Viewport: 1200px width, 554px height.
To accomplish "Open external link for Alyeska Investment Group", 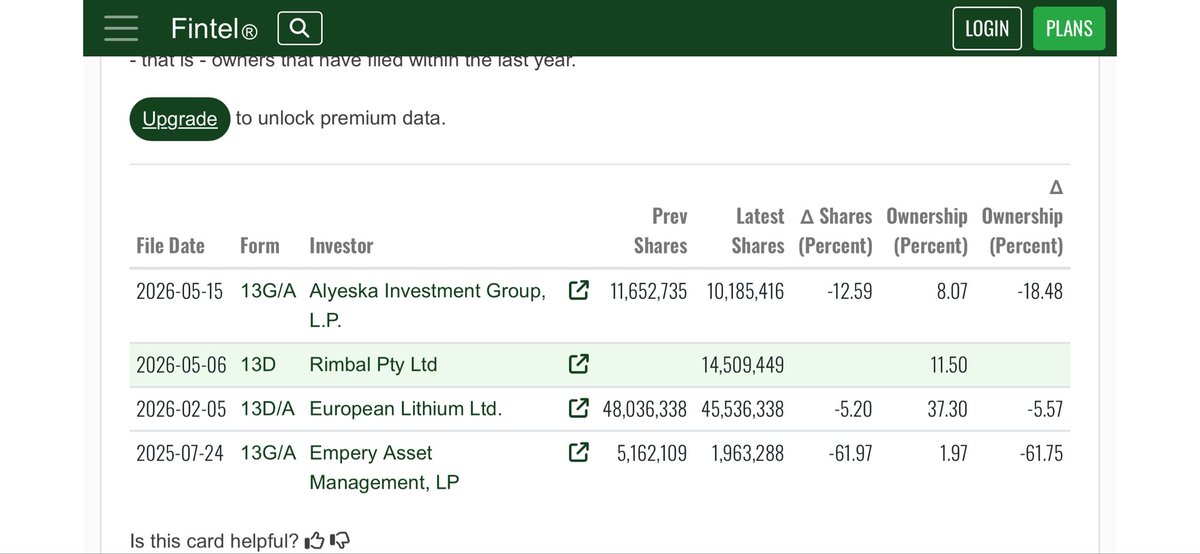I will pos(577,291).
